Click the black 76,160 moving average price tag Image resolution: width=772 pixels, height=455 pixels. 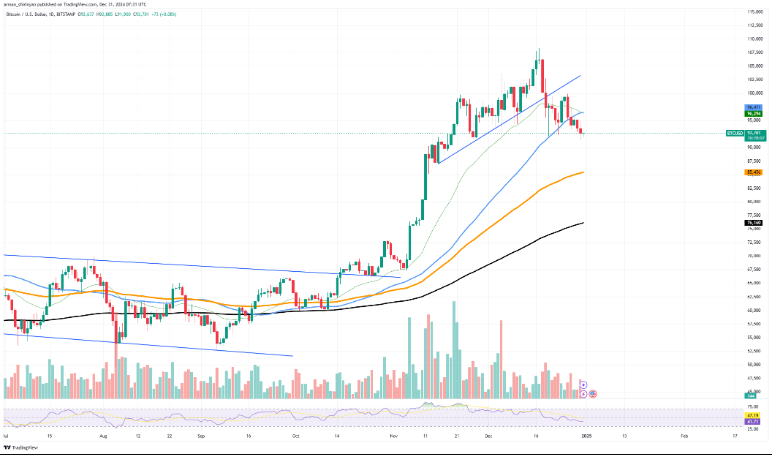(754, 223)
